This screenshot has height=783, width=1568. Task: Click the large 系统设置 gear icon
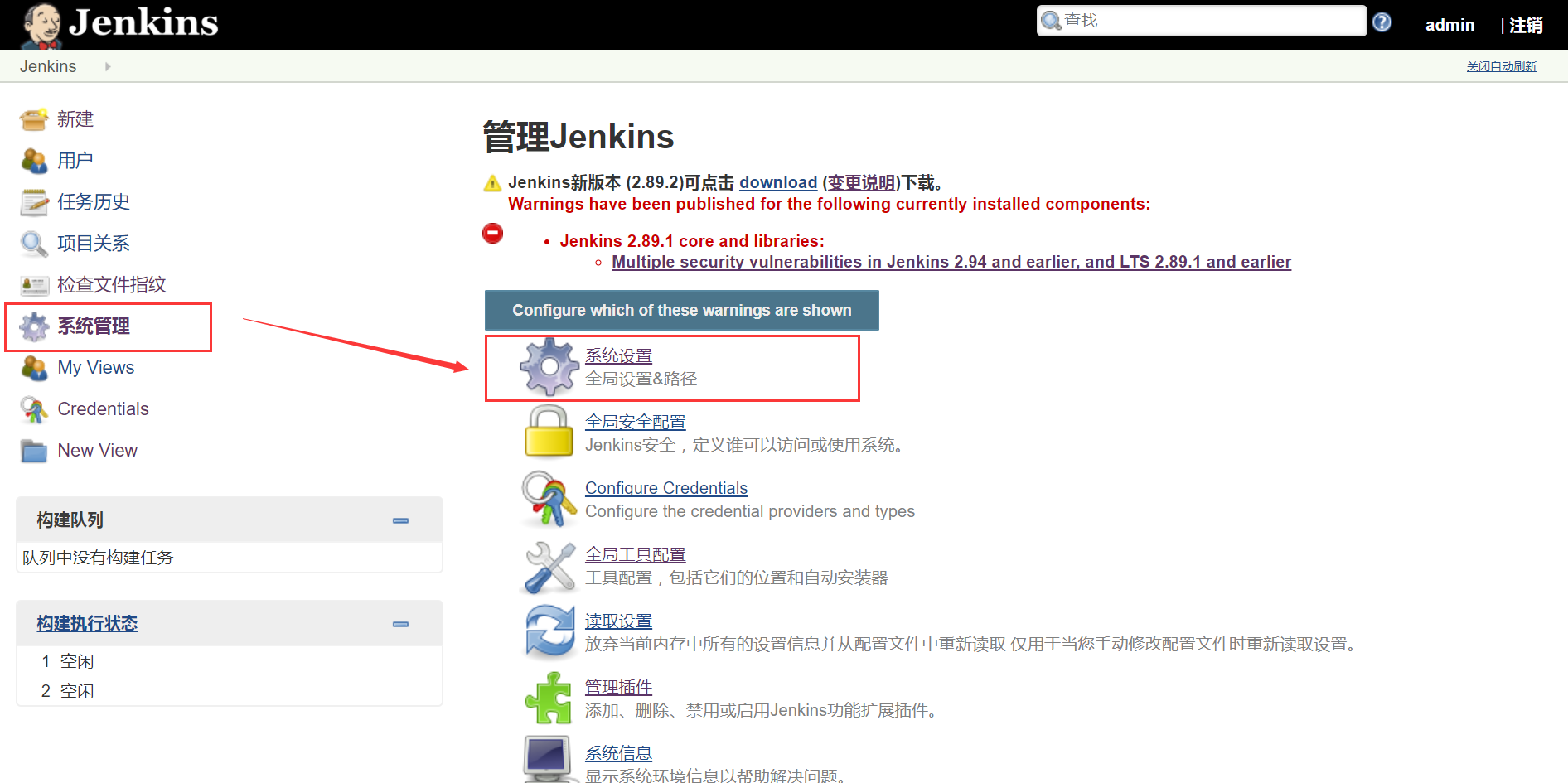[x=549, y=366]
